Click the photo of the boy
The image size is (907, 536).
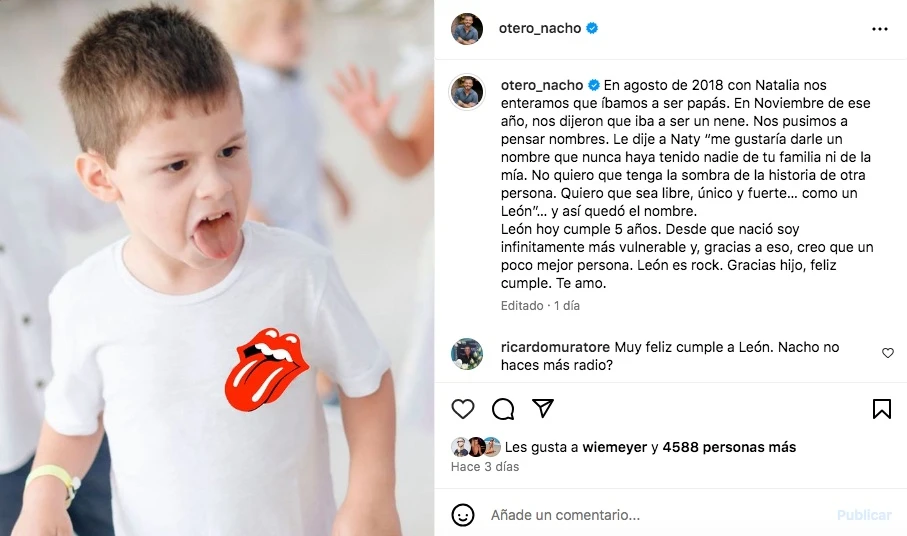(x=217, y=268)
